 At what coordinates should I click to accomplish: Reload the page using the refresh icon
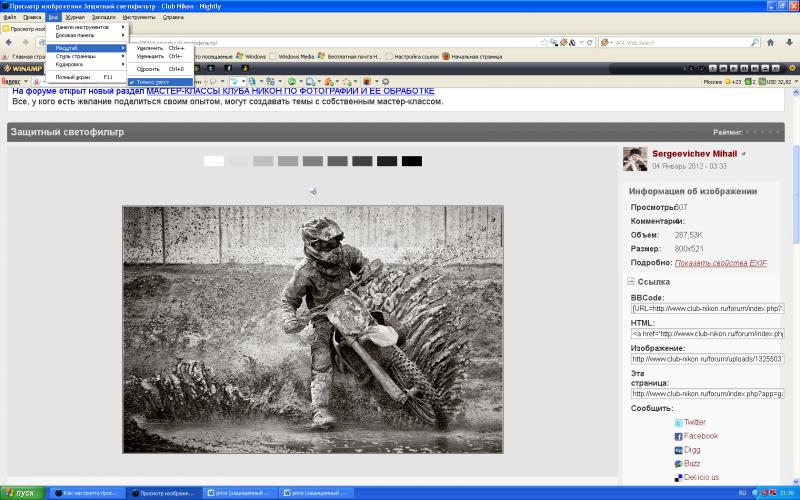point(590,43)
